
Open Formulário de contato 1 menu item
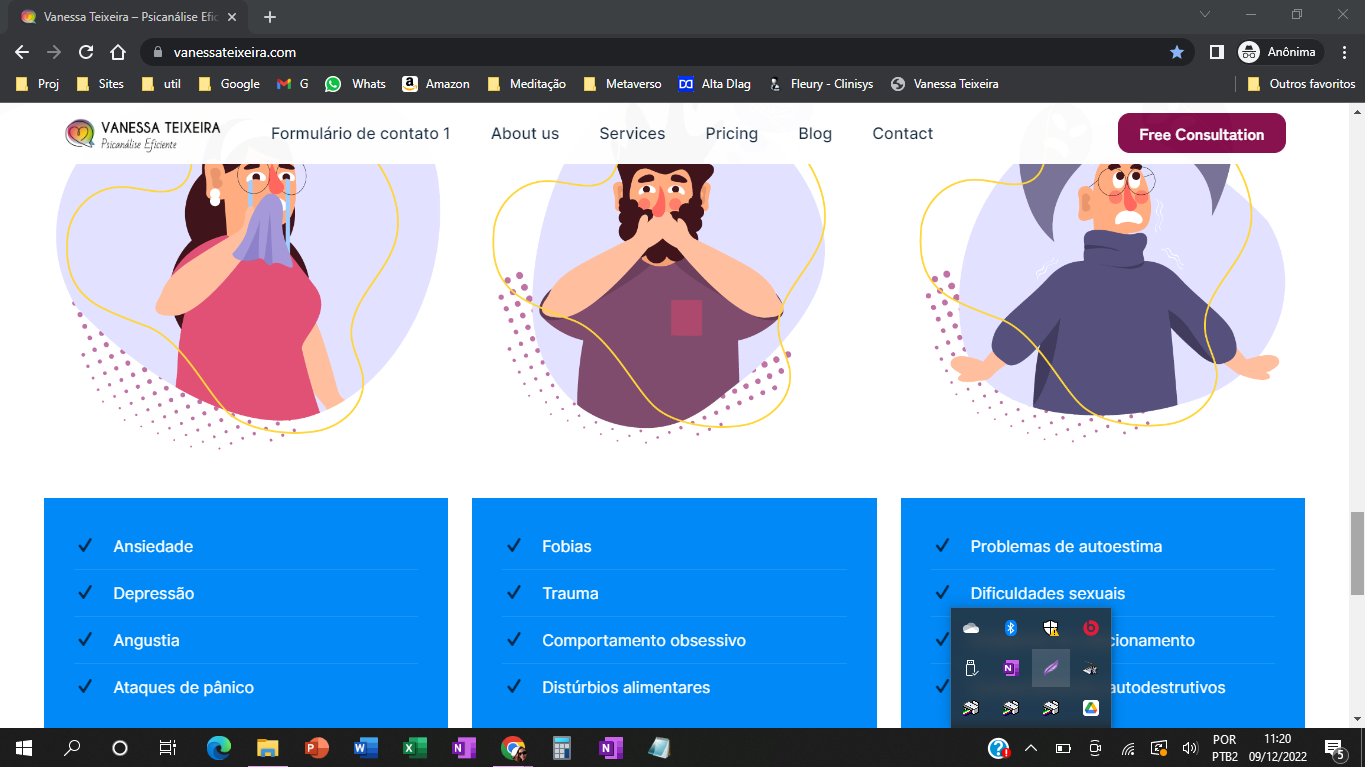click(360, 133)
